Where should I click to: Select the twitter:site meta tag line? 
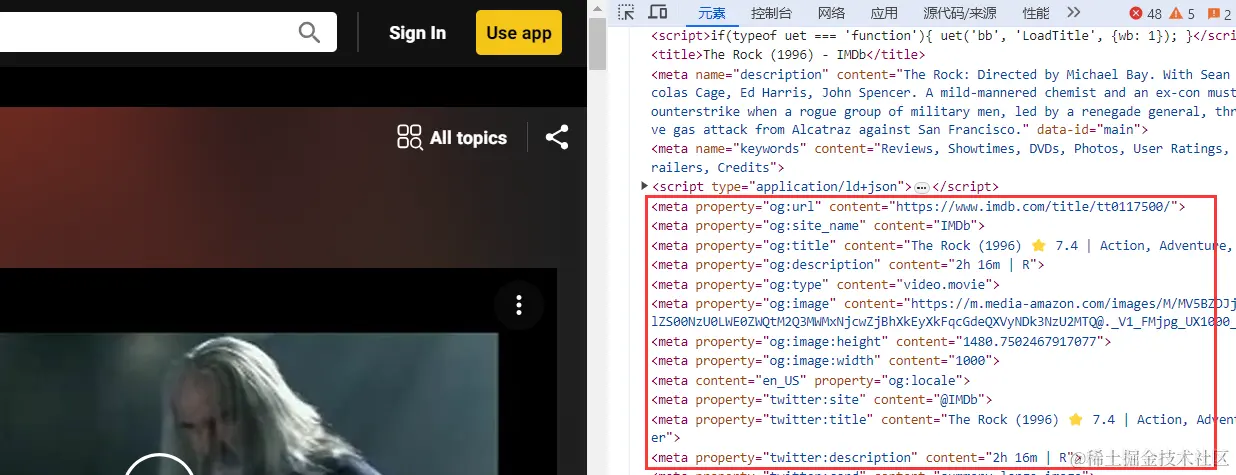(x=821, y=400)
